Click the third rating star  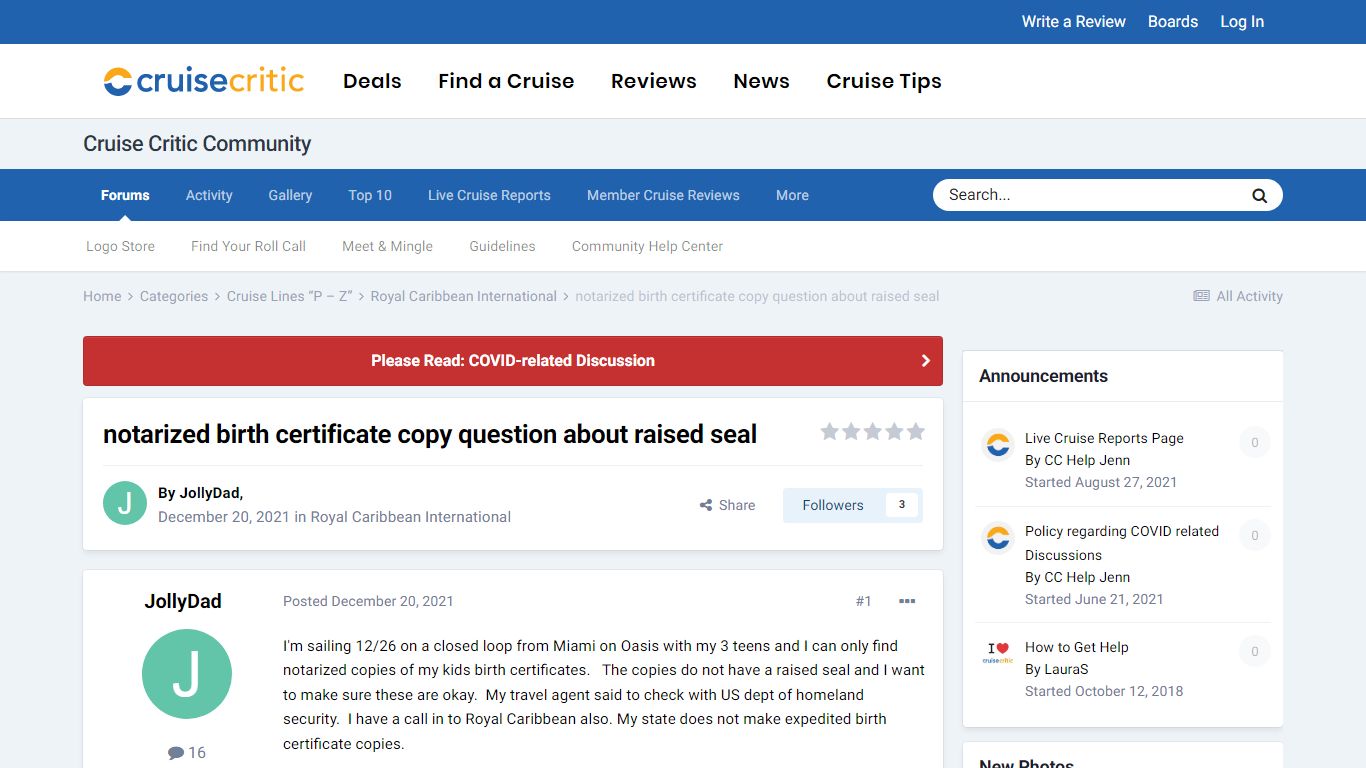pyautogui.click(x=872, y=432)
